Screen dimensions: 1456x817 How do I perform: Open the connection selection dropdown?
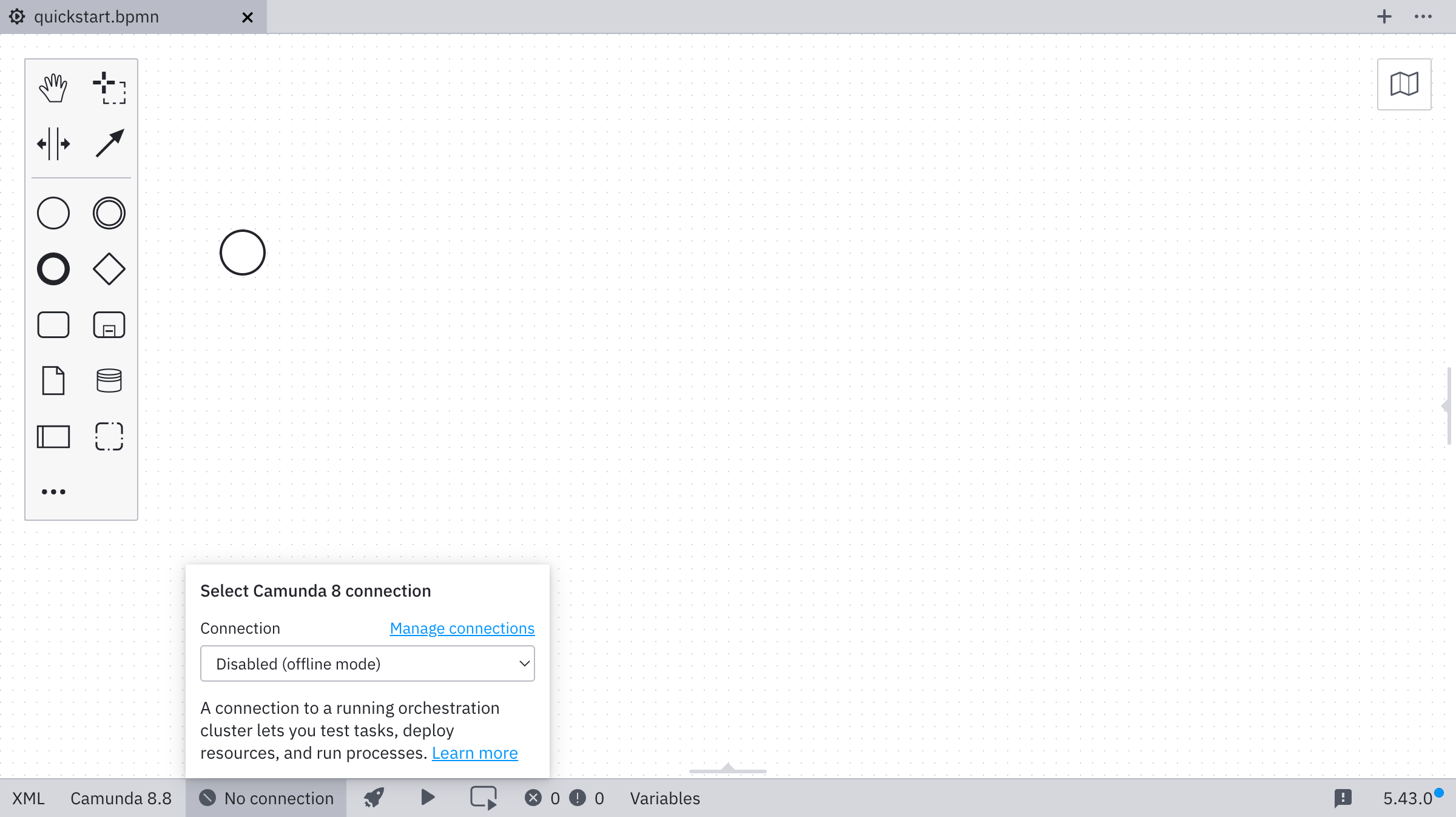(x=368, y=663)
